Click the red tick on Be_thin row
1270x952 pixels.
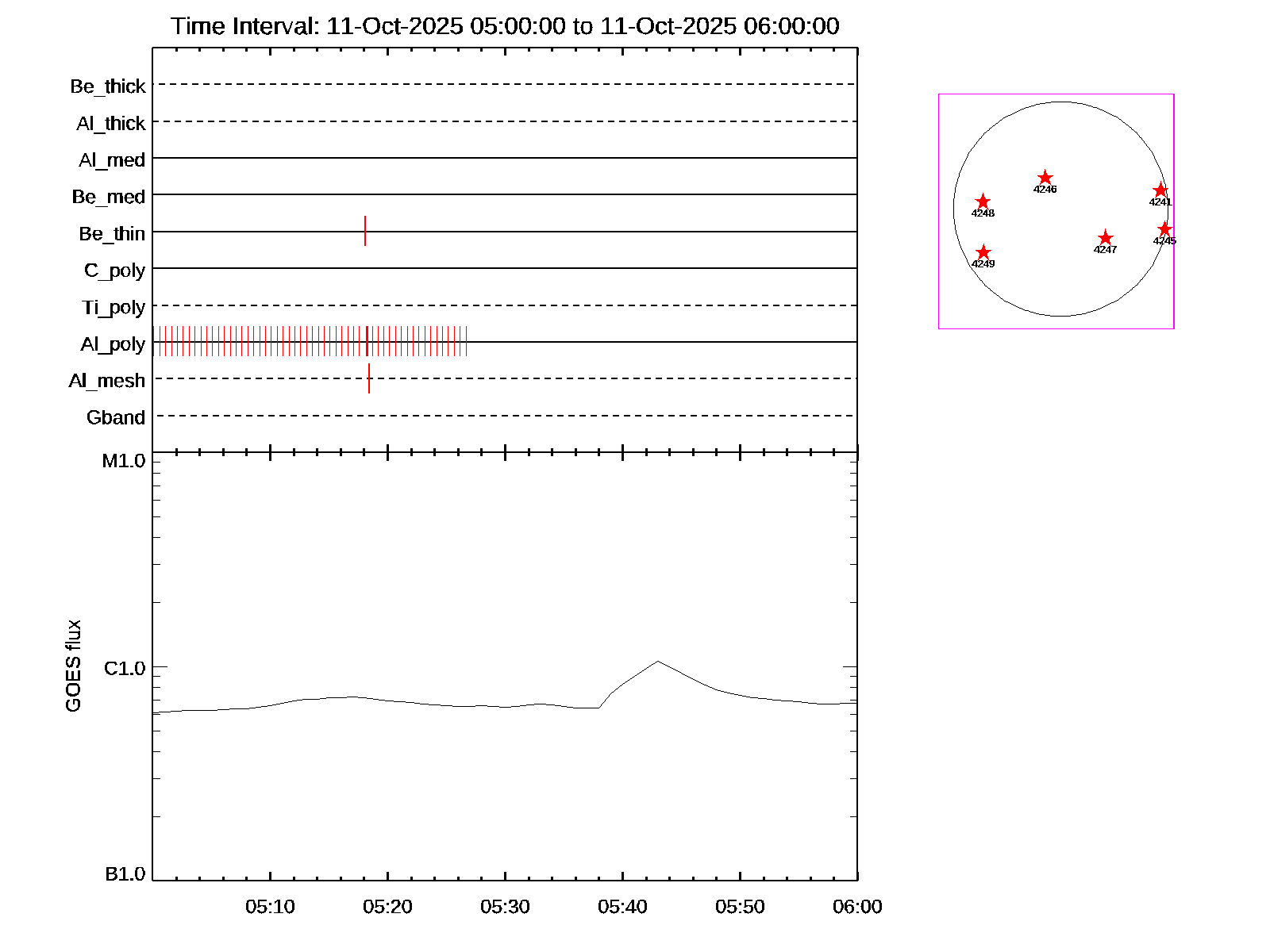pyautogui.click(x=365, y=231)
